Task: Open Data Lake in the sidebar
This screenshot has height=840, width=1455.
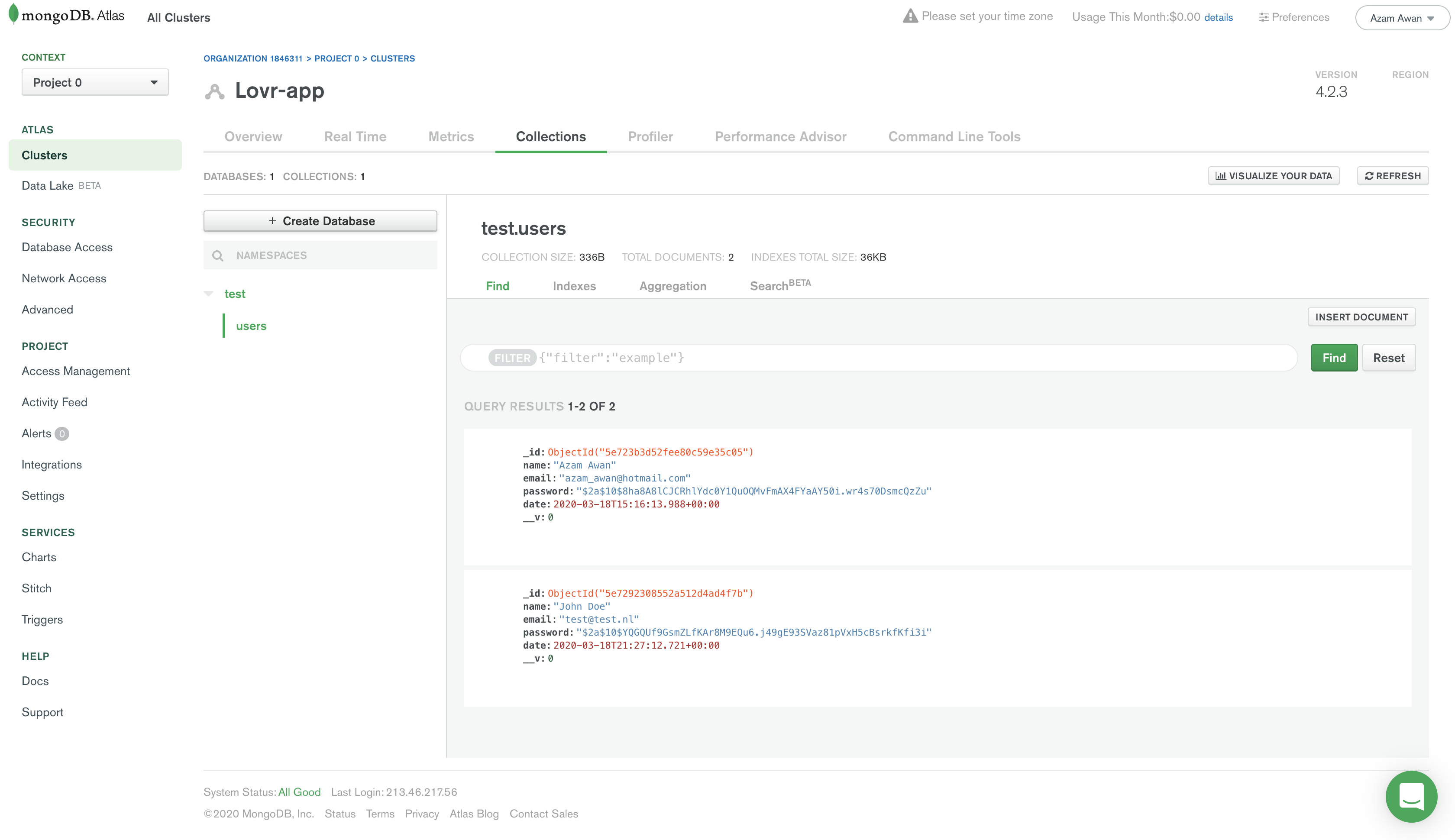Action: [61, 186]
